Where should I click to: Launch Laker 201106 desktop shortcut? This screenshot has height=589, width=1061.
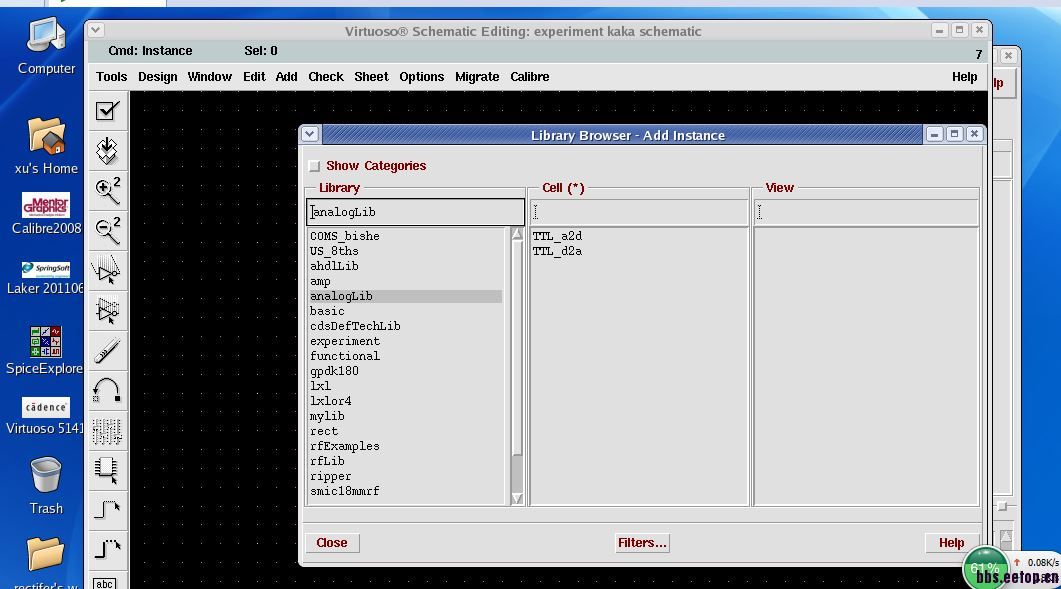[45, 278]
